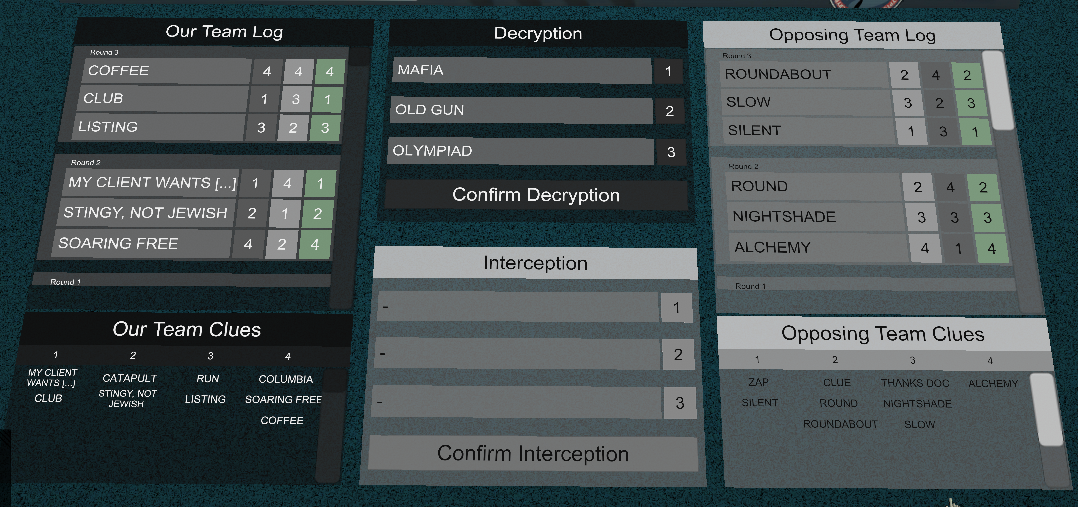The width and height of the screenshot is (1078, 507).
Task: Click the third empty interception row
Action: coord(516,402)
